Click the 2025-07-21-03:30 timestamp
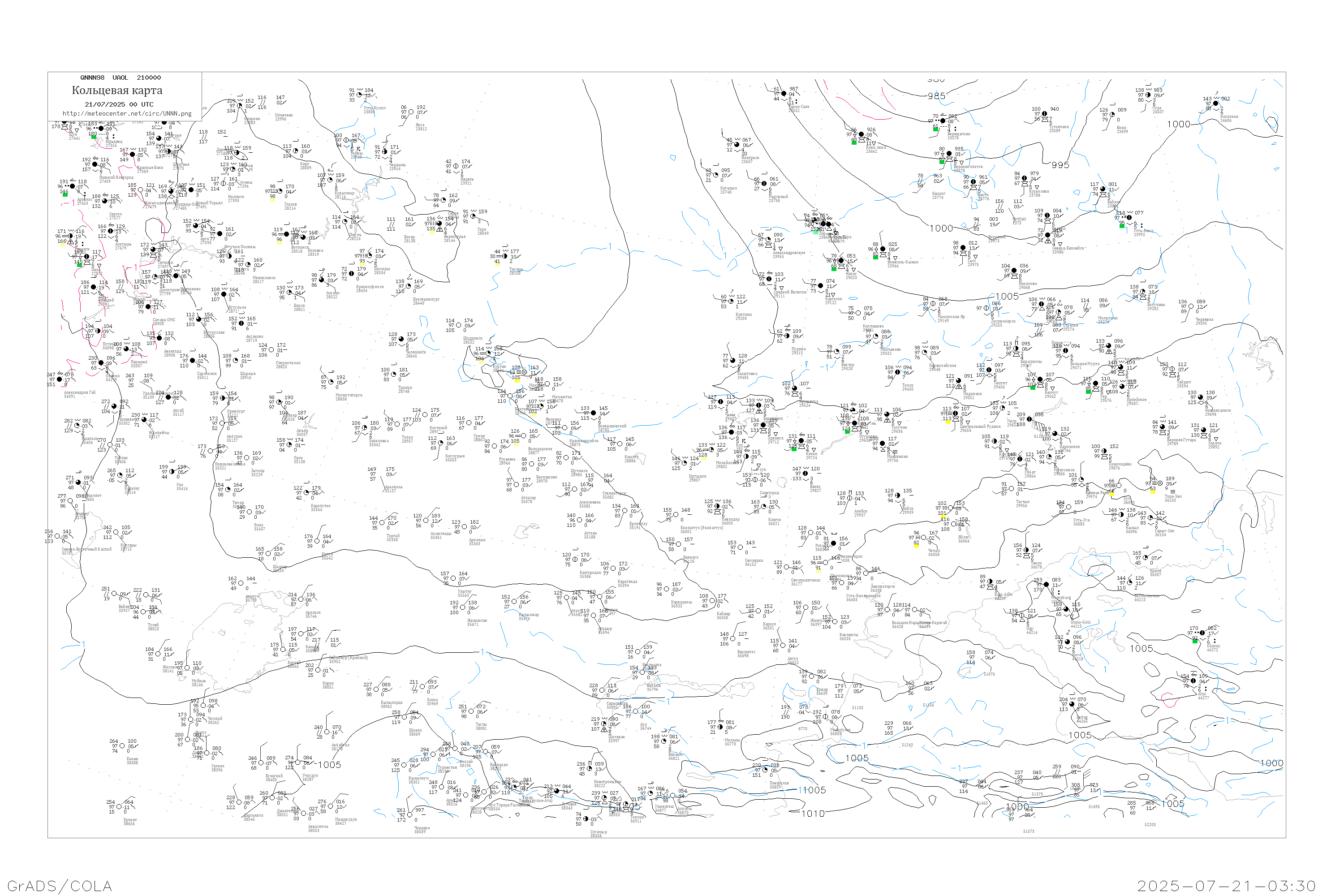This screenshot has width=1344, height=896. [1226, 886]
